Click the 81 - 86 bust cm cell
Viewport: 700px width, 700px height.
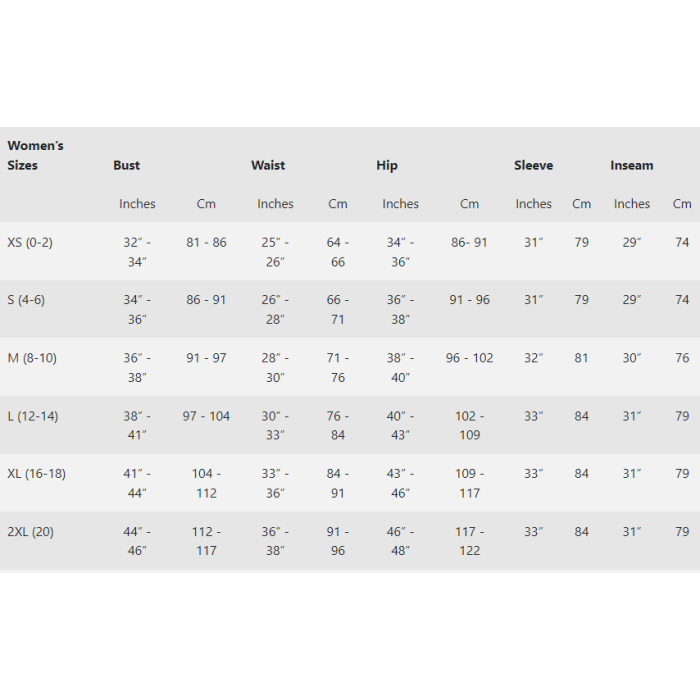pos(206,242)
